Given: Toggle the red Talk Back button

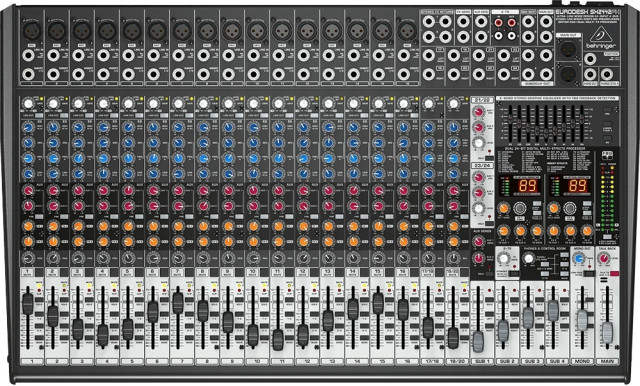Looking at the screenshot, I should [x=614, y=273].
